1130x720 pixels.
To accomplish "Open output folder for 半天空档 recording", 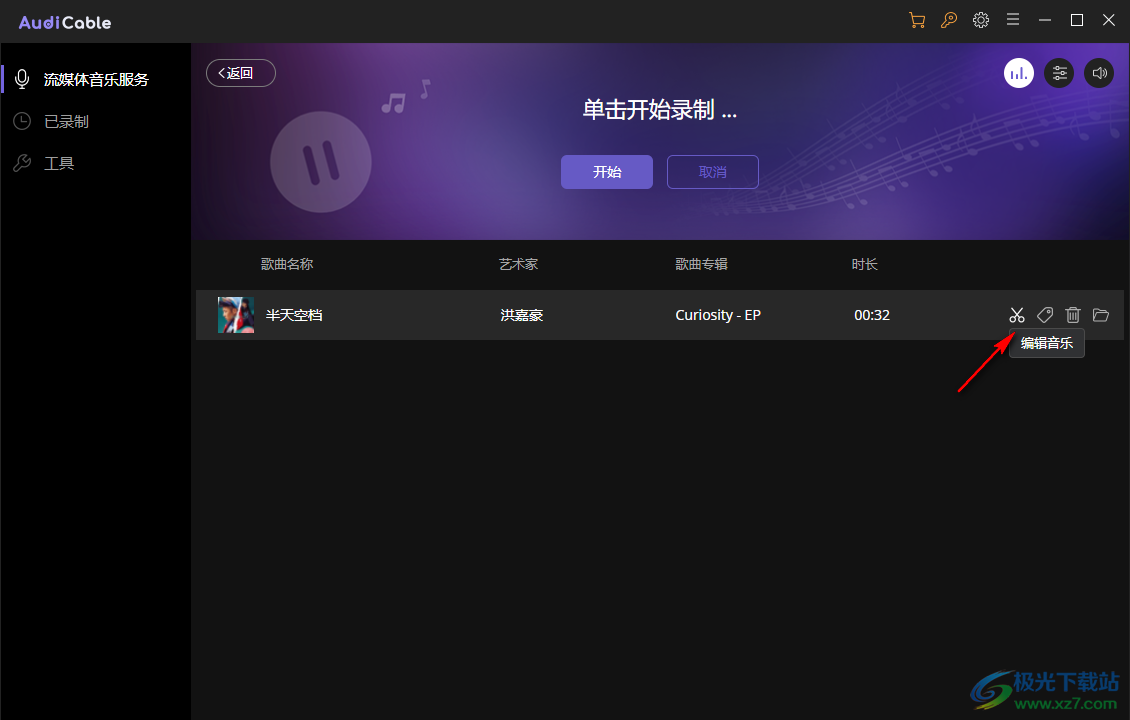I will [x=1100, y=314].
